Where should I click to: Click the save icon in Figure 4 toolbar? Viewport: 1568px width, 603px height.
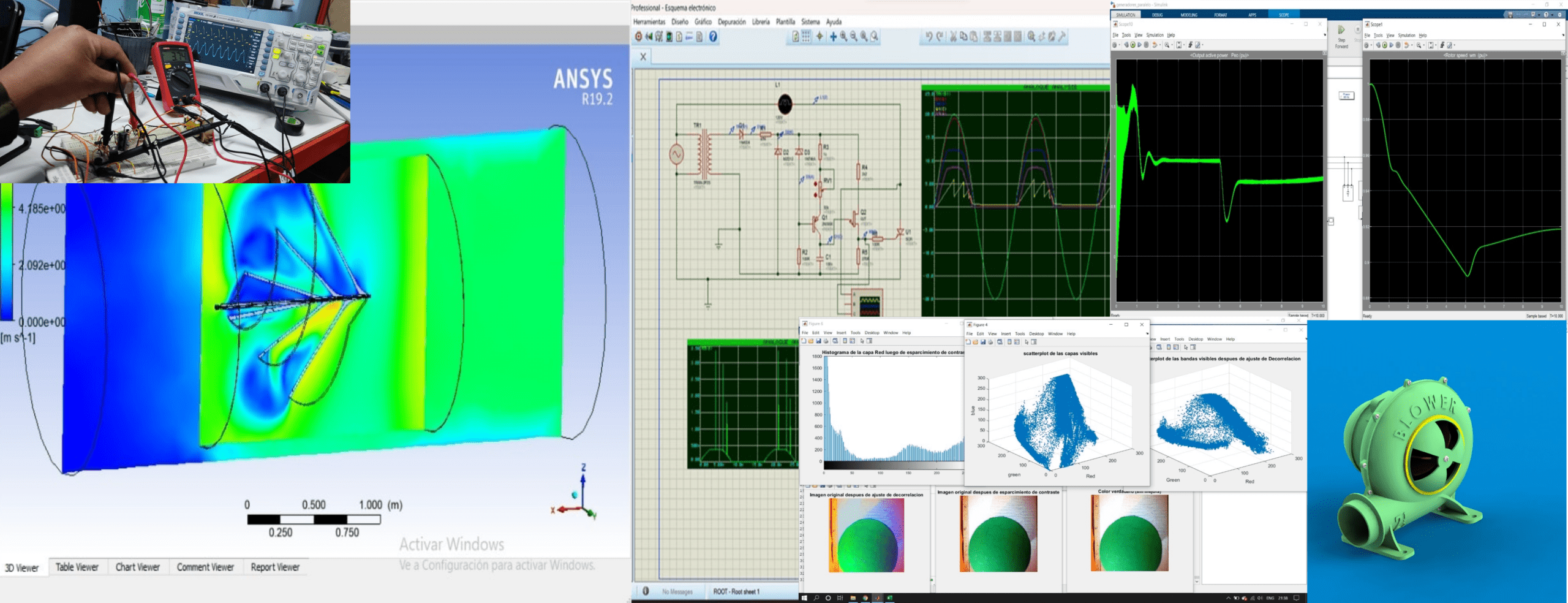click(983, 342)
